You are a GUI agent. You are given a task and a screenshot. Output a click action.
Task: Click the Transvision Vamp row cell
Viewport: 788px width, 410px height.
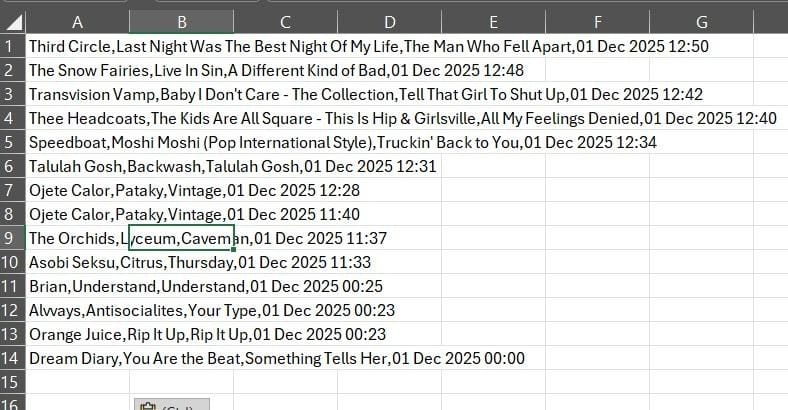pyautogui.click(x=78, y=94)
